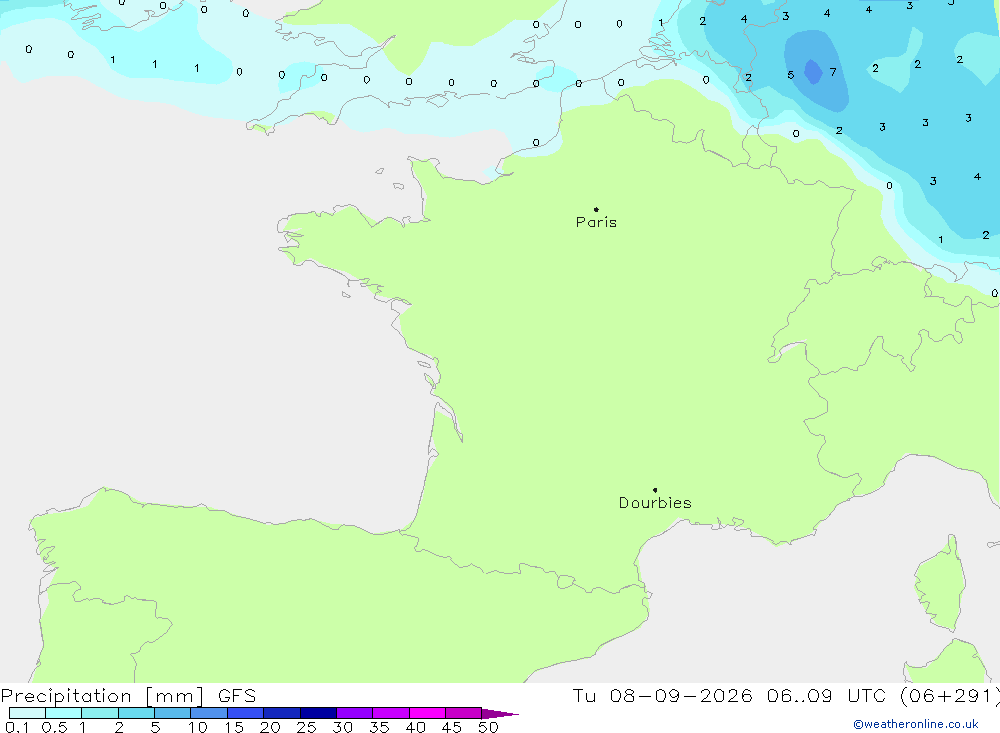Click the legend scale label '0.1'
1000x733 pixels.
coord(17,727)
